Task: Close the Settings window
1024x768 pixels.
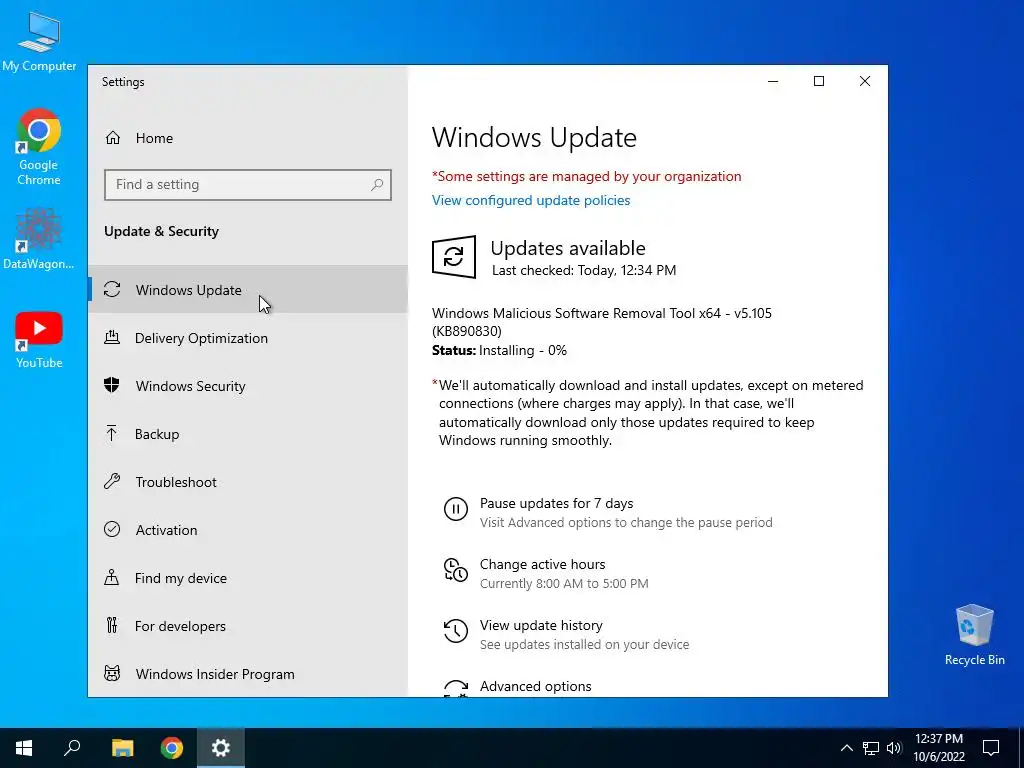Action: (x=865, y=81)
